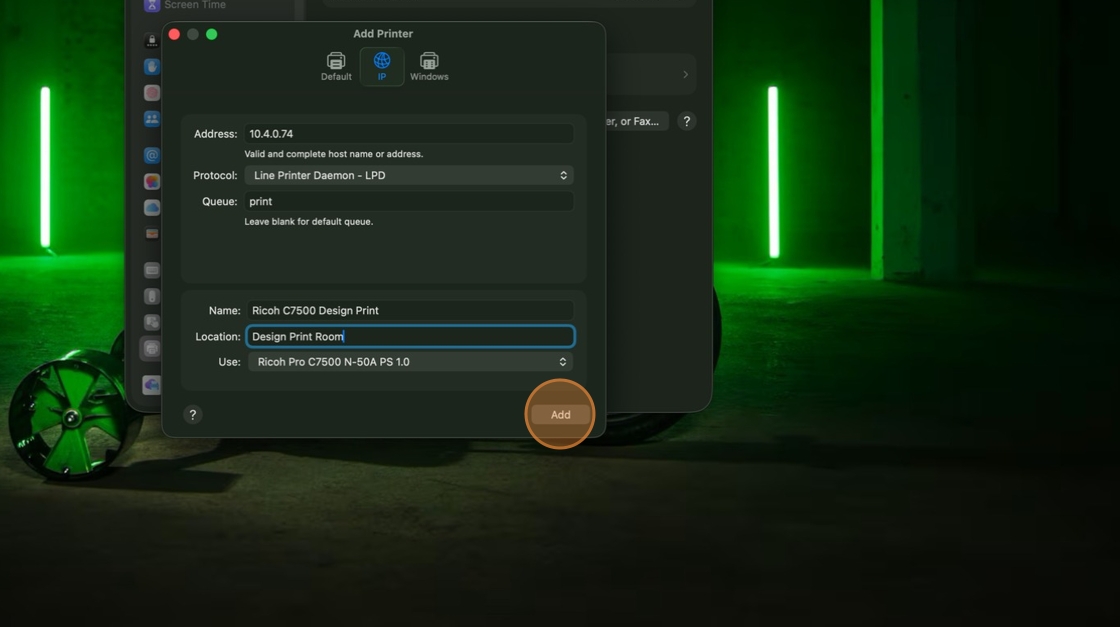Open the Use driver dropdown
Image resolution: width=1120 pixels, height=627 pixels.
pos(410,362)
